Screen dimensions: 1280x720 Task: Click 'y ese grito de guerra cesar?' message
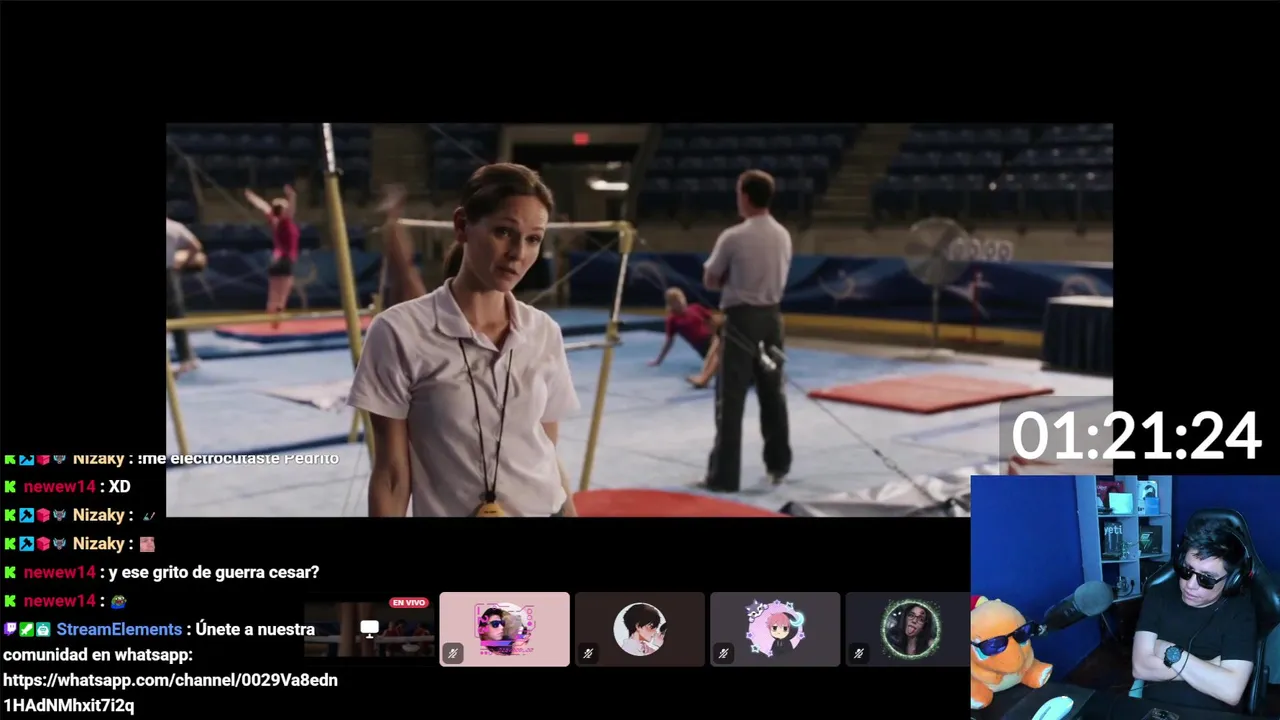(x=213, y=573)
